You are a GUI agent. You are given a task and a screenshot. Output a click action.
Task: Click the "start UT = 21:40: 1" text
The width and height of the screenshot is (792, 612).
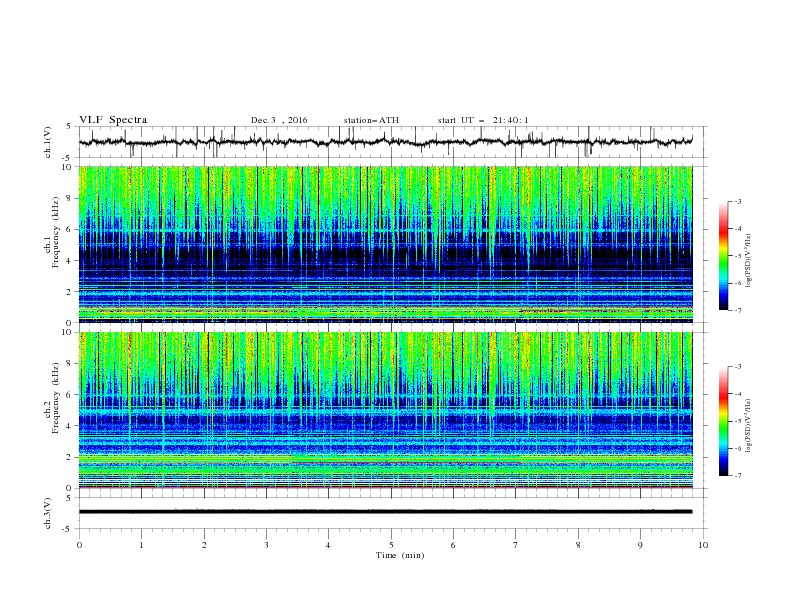[483, 120]
